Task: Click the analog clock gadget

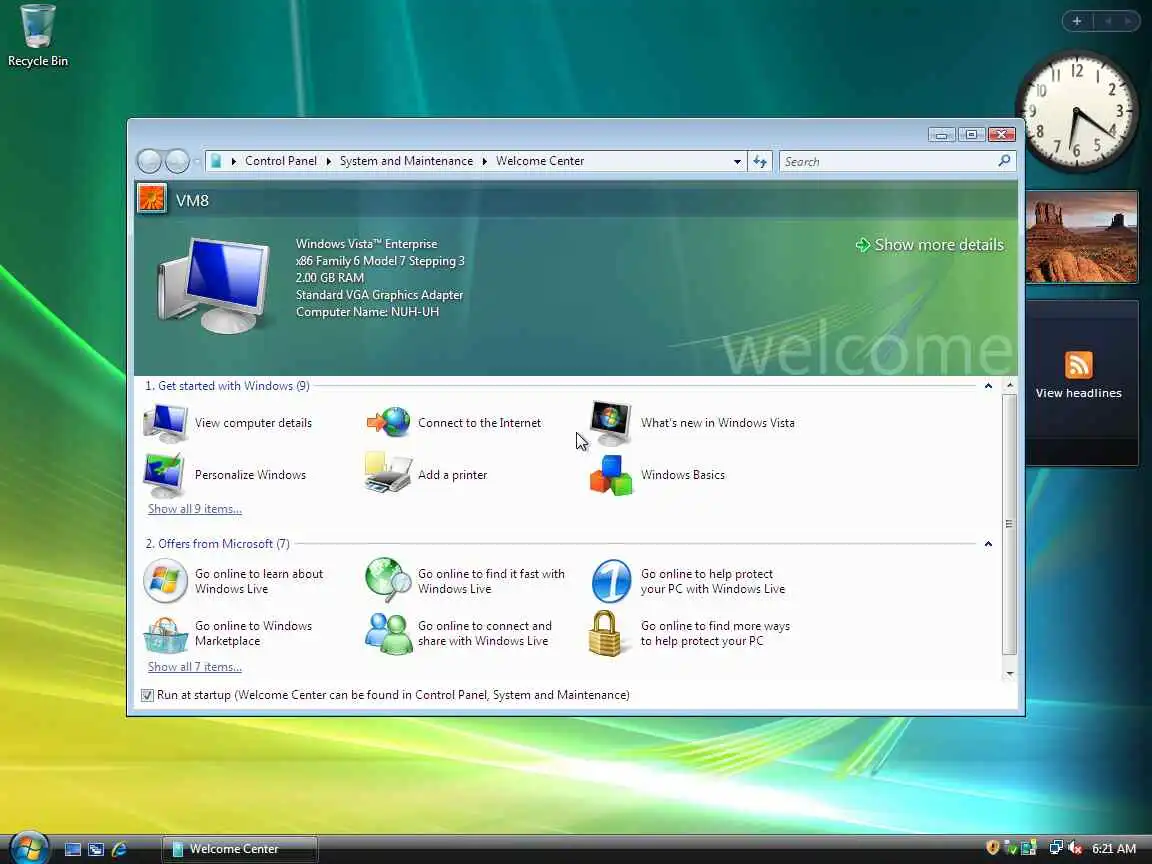Action: (x=1076, y=111)
